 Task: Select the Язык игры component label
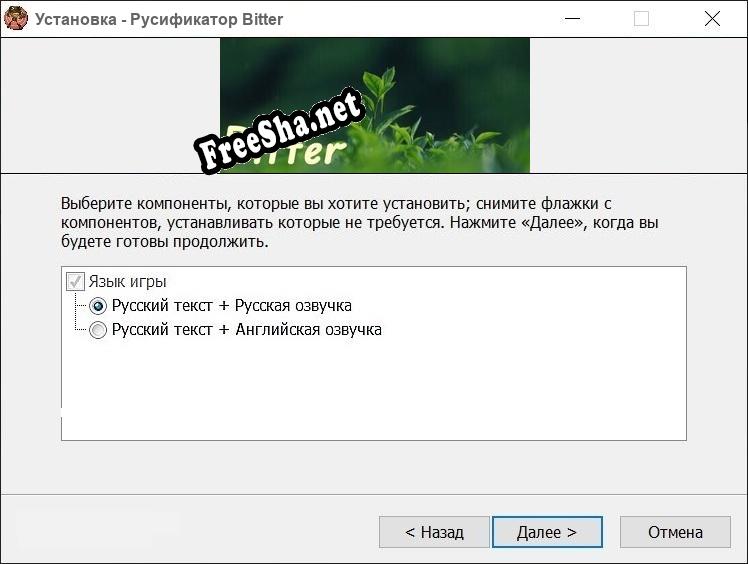click(x=127, y=282)
